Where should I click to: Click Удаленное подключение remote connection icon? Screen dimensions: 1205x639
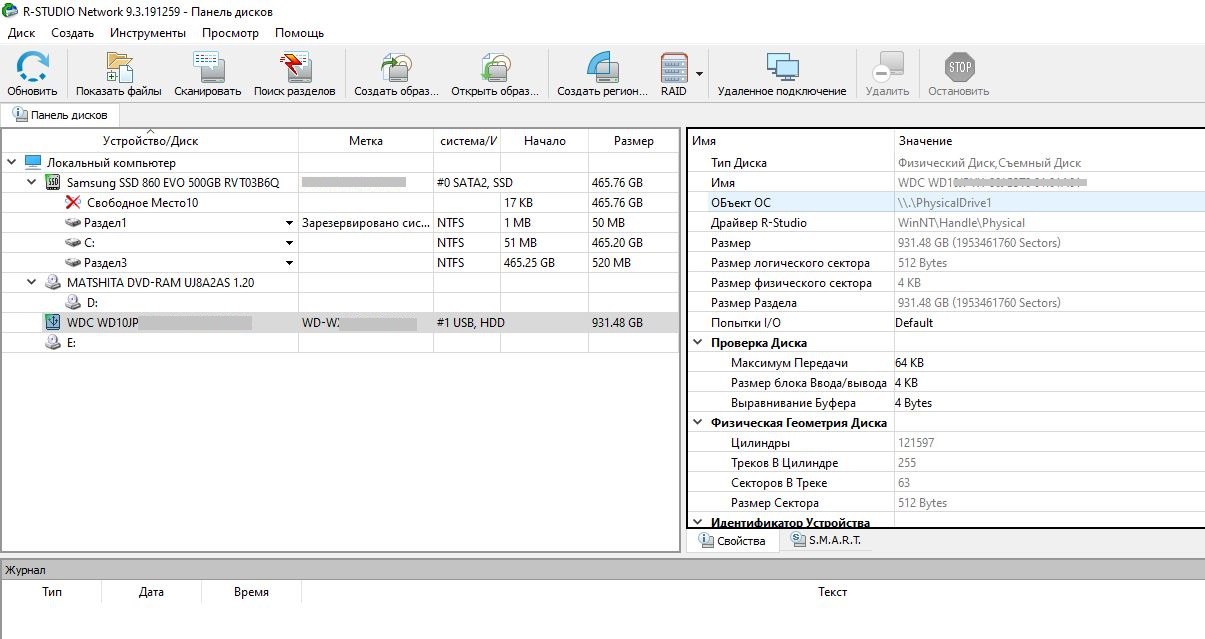pos(782,67)
